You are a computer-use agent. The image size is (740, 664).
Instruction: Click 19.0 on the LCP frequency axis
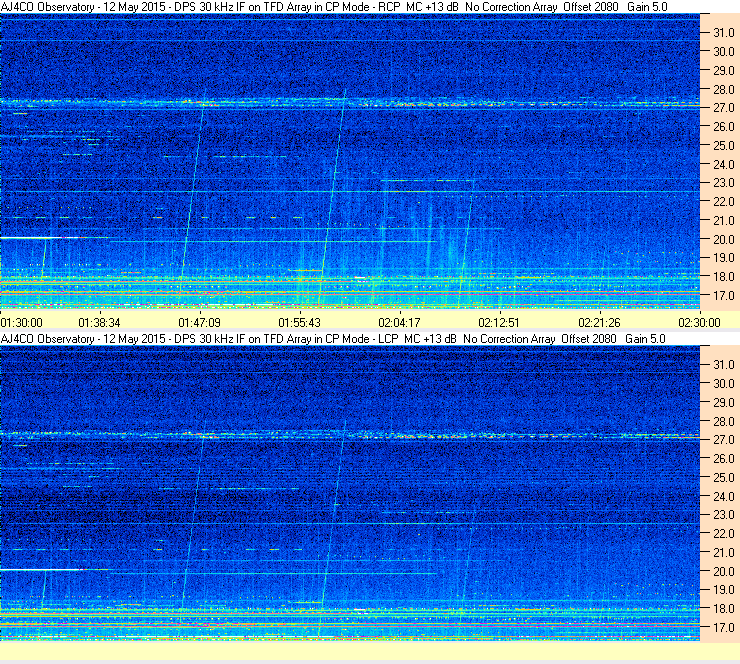[x=723, y=590]
